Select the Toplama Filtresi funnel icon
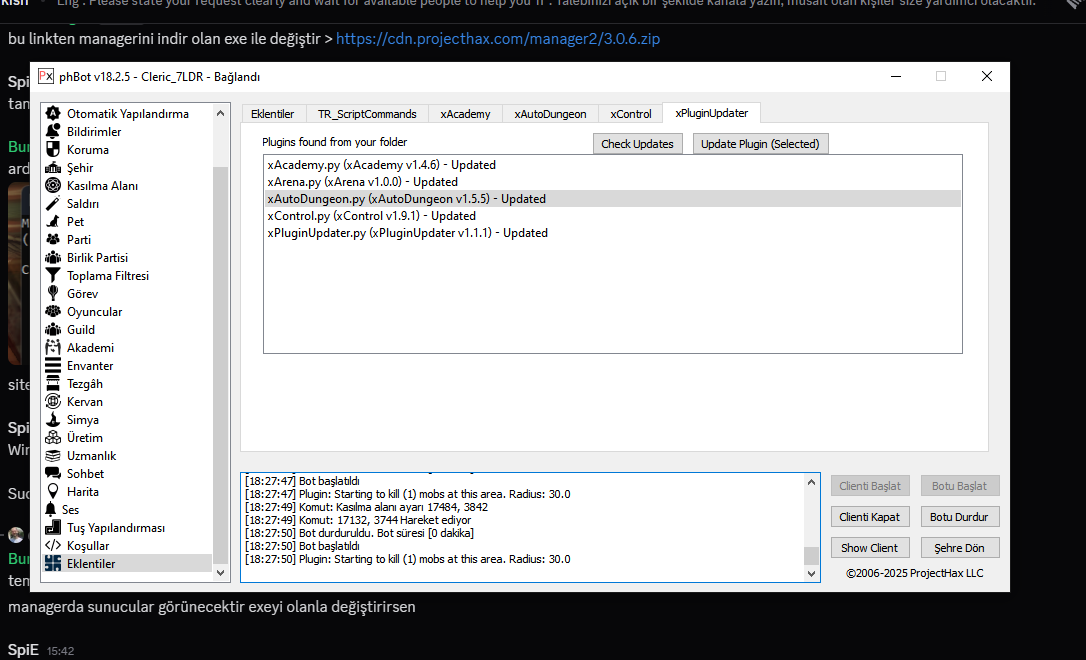Image resolution: width=1086 pixels, height=660 pixels. (x=53, y=276)
